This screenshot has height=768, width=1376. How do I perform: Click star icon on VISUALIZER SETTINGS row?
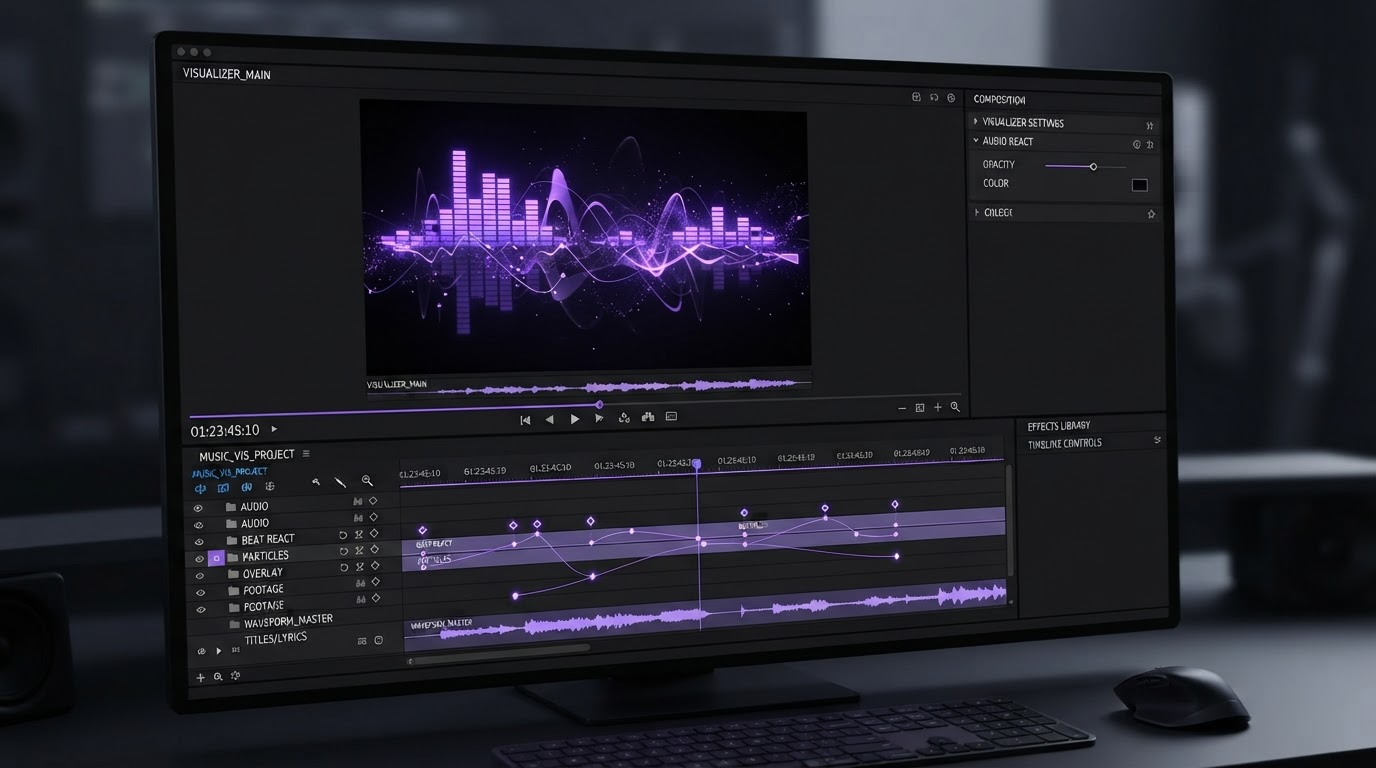1150,125
